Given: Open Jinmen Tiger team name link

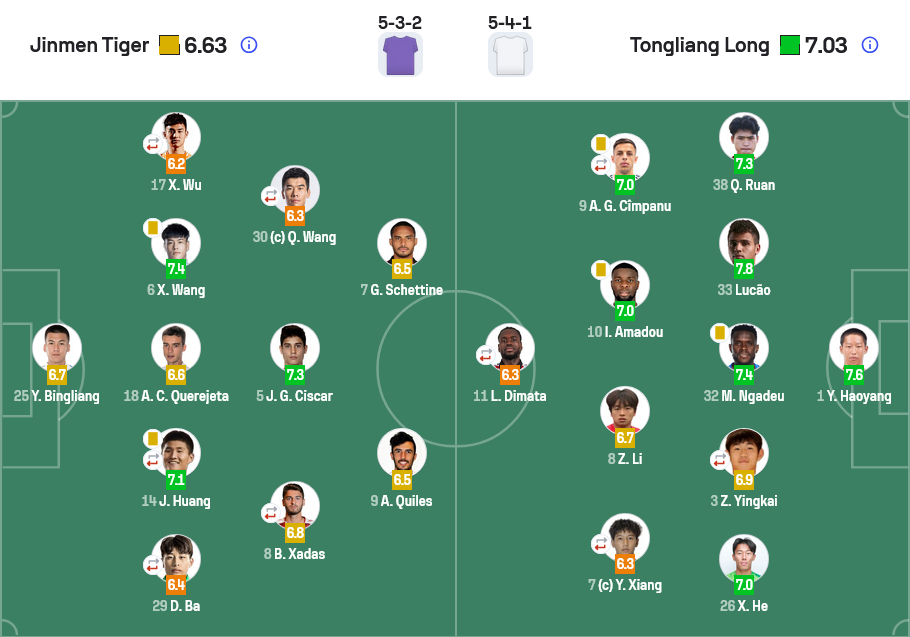Looking at the screenshot, I should [89, 45].
